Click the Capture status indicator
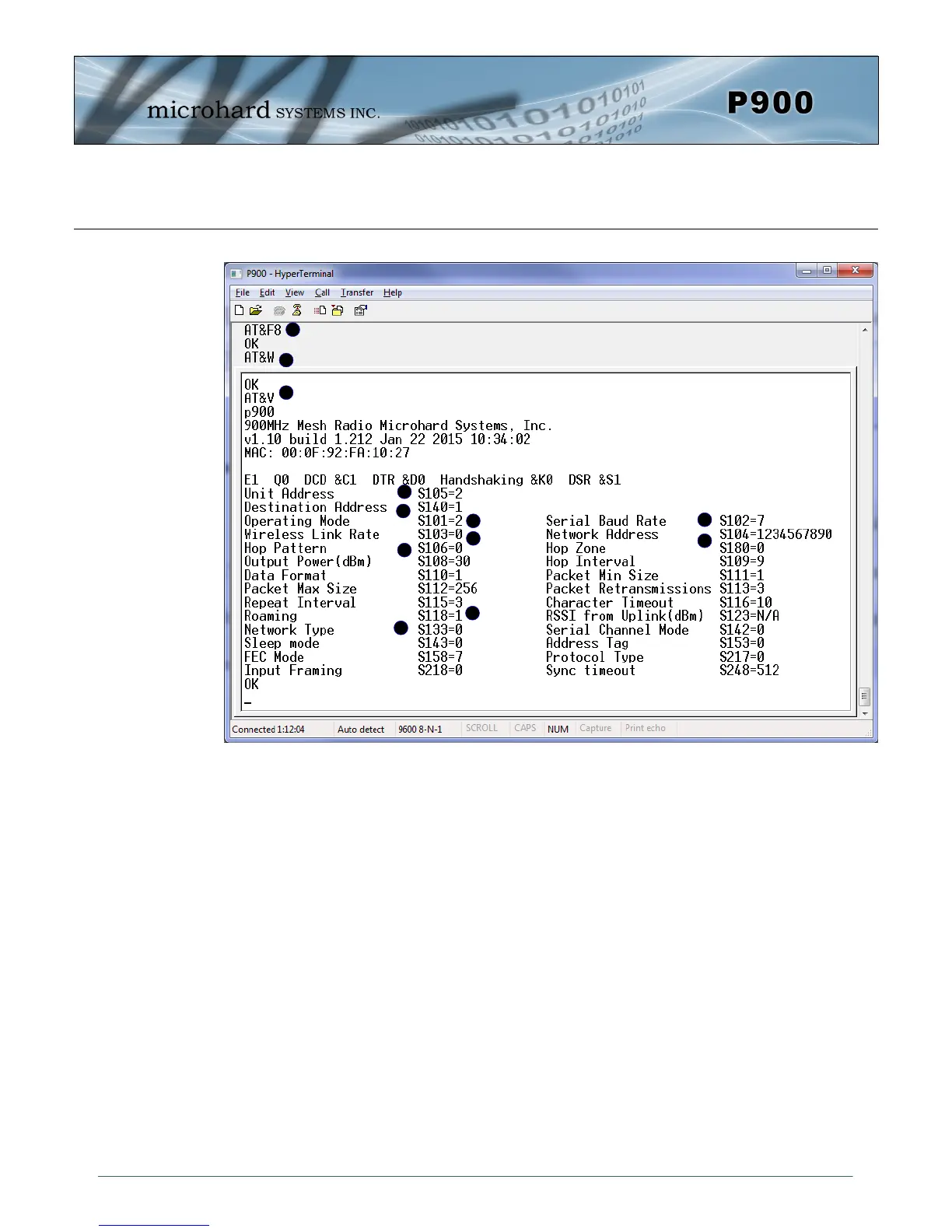The image size is (952, 1232). (596, 728)
